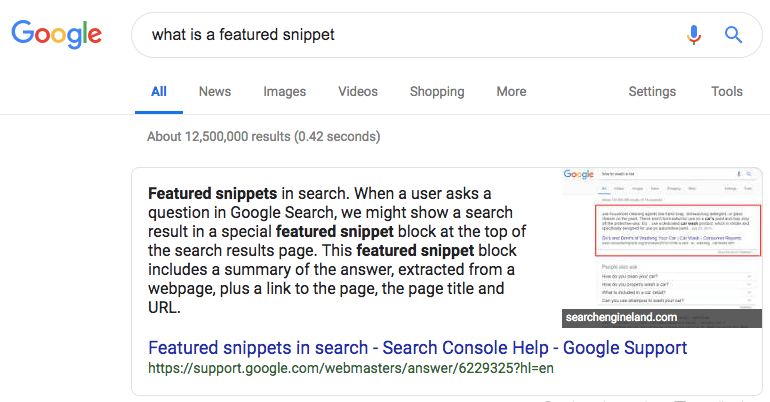The image size is (770, 402).
Task: Switch to the News tab
Action: [x=215, y=91]
